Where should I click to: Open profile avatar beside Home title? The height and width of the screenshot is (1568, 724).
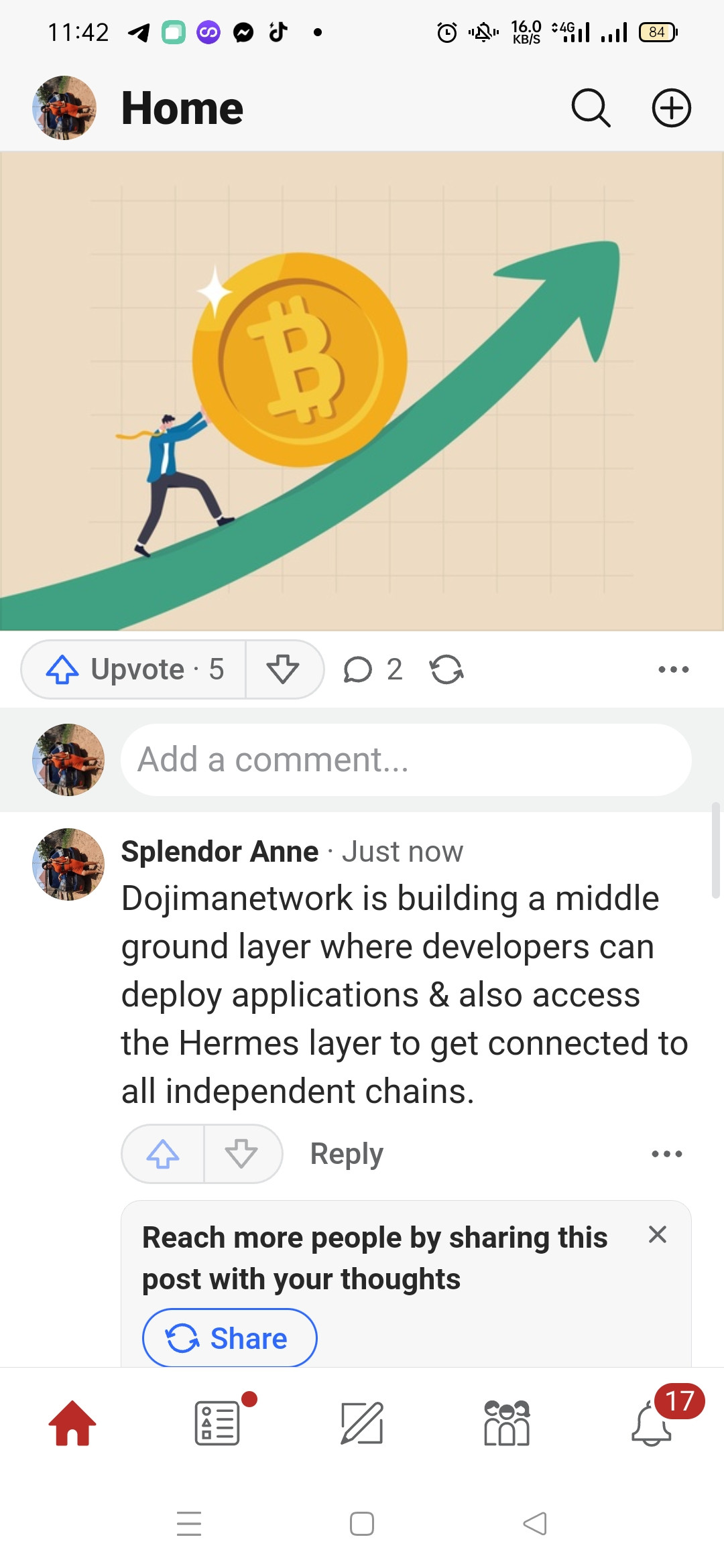[x=64, y=108]
